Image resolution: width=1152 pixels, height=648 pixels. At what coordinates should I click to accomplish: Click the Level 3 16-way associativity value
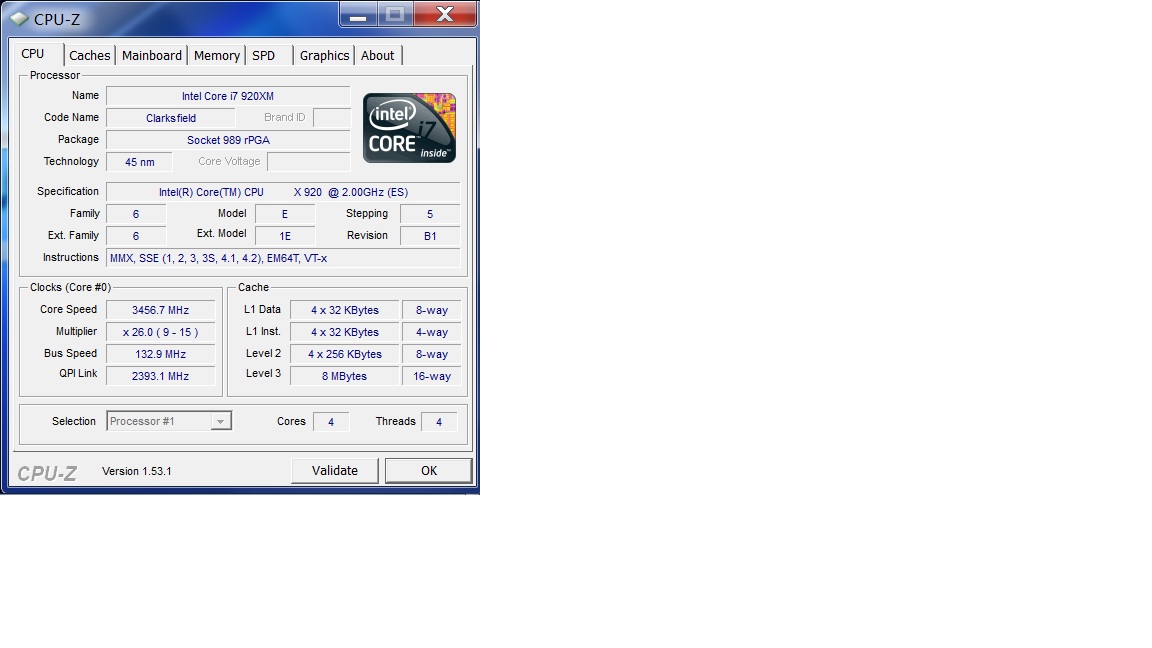[x=431, y=377]
